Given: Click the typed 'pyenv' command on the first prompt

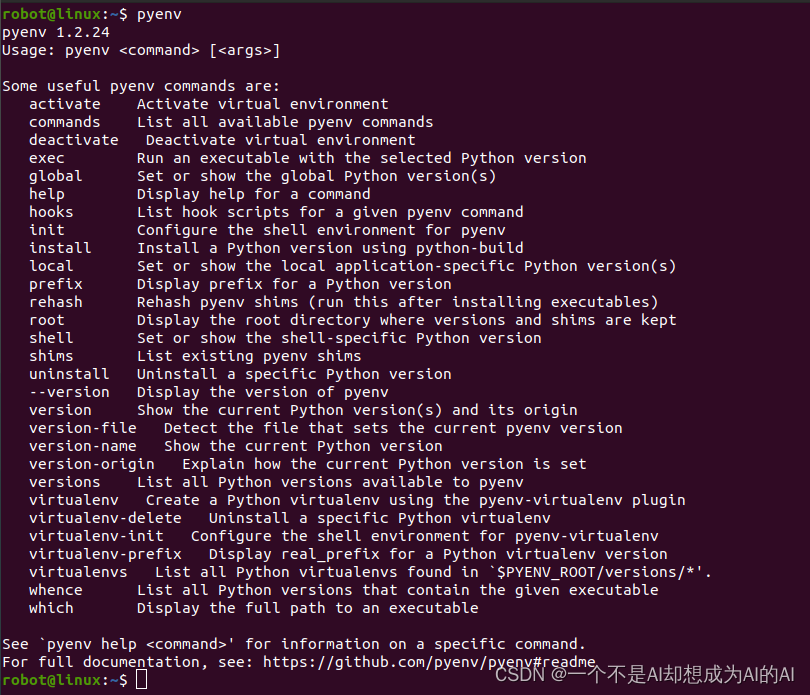Looking at the screenshot, I should (x=159, y=14).
